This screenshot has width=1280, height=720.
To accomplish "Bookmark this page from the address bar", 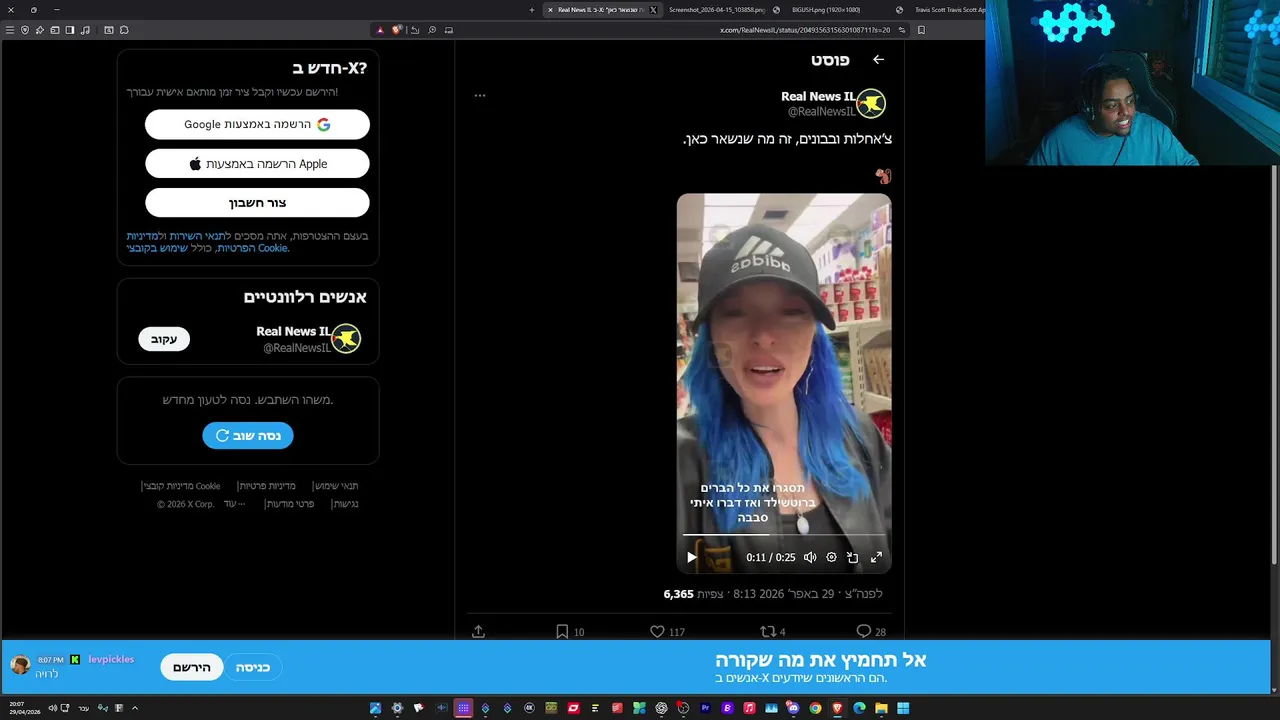I will pos(921,30).
